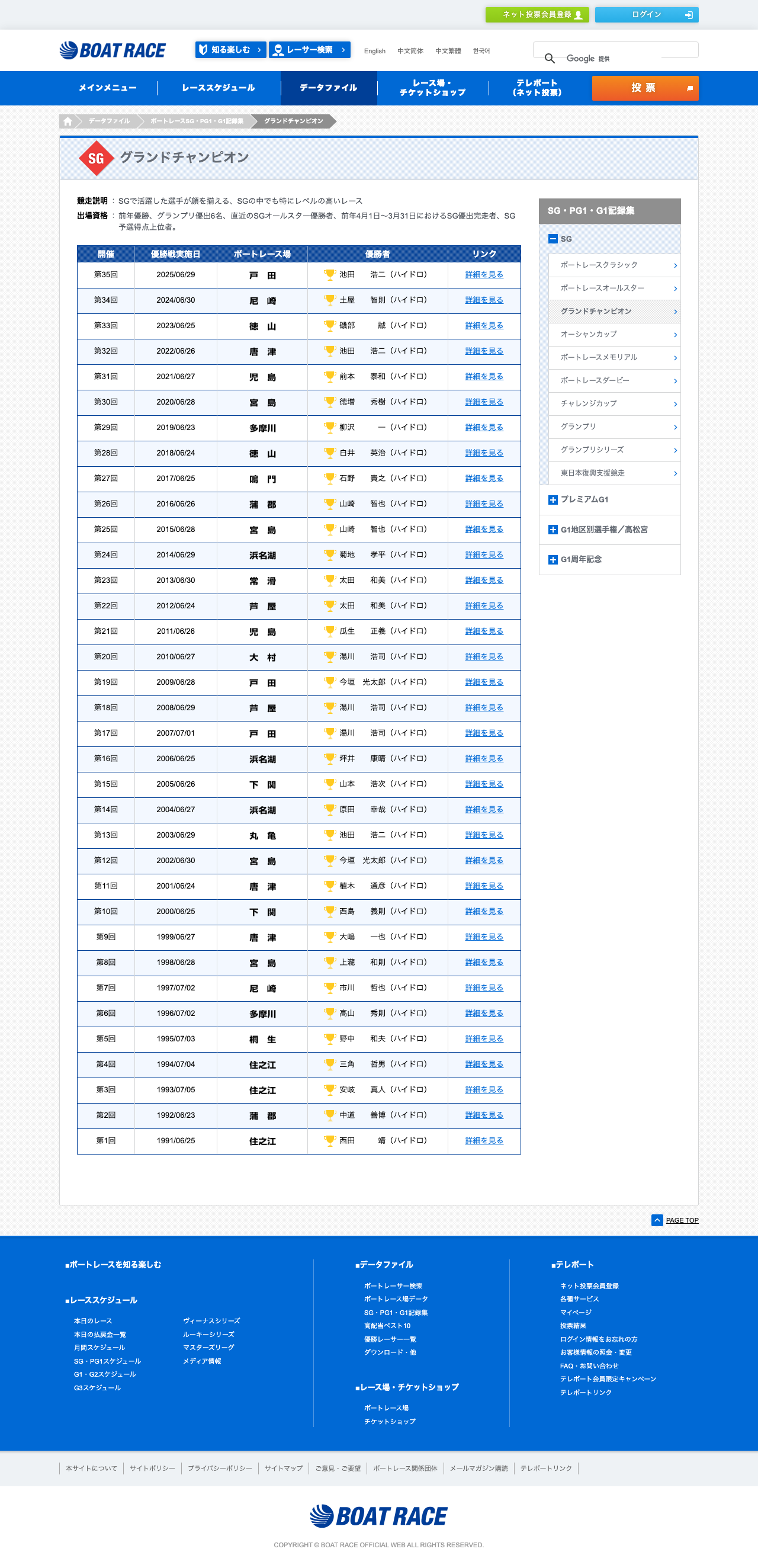Image resolution: width=758 pixels, height=1568 pixels.
Task: Select グランドチャンピオン in the sidebar
Action: (614, 312)
